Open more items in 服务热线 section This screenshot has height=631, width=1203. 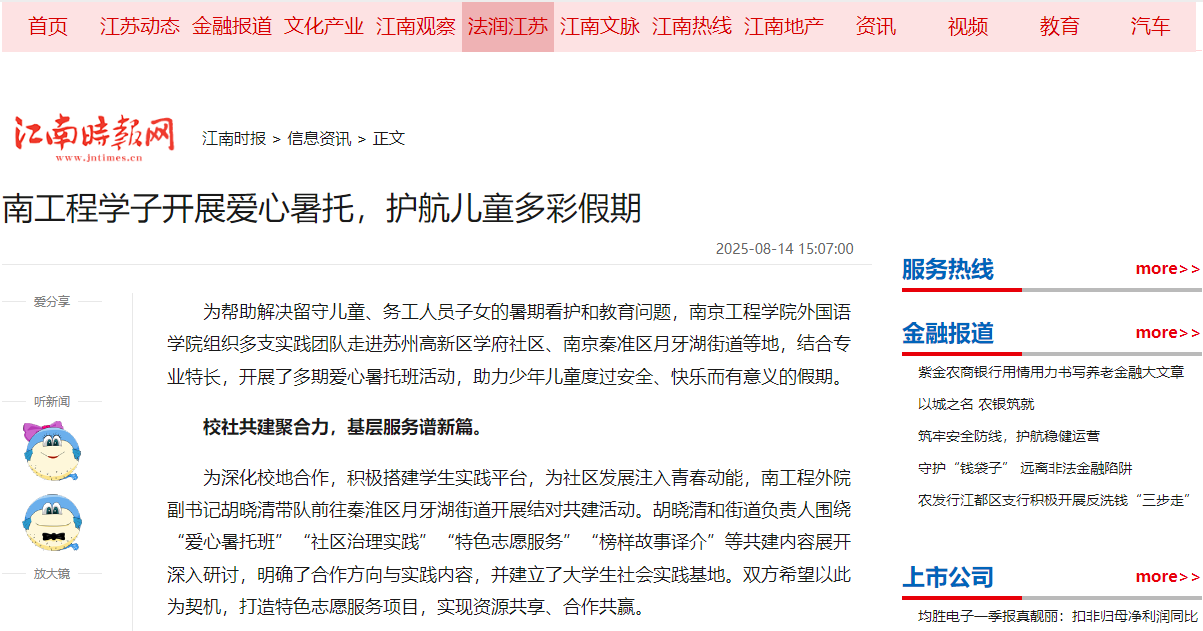click(1166, 268)
